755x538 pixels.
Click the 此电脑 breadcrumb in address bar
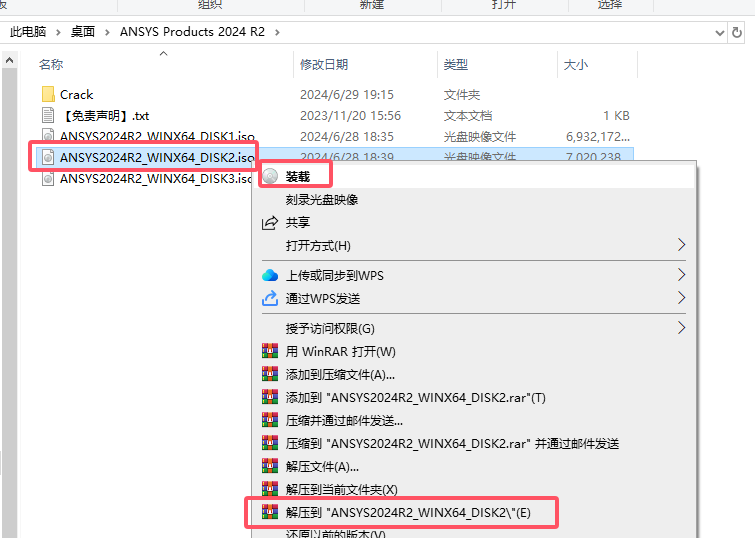(28, 31)
